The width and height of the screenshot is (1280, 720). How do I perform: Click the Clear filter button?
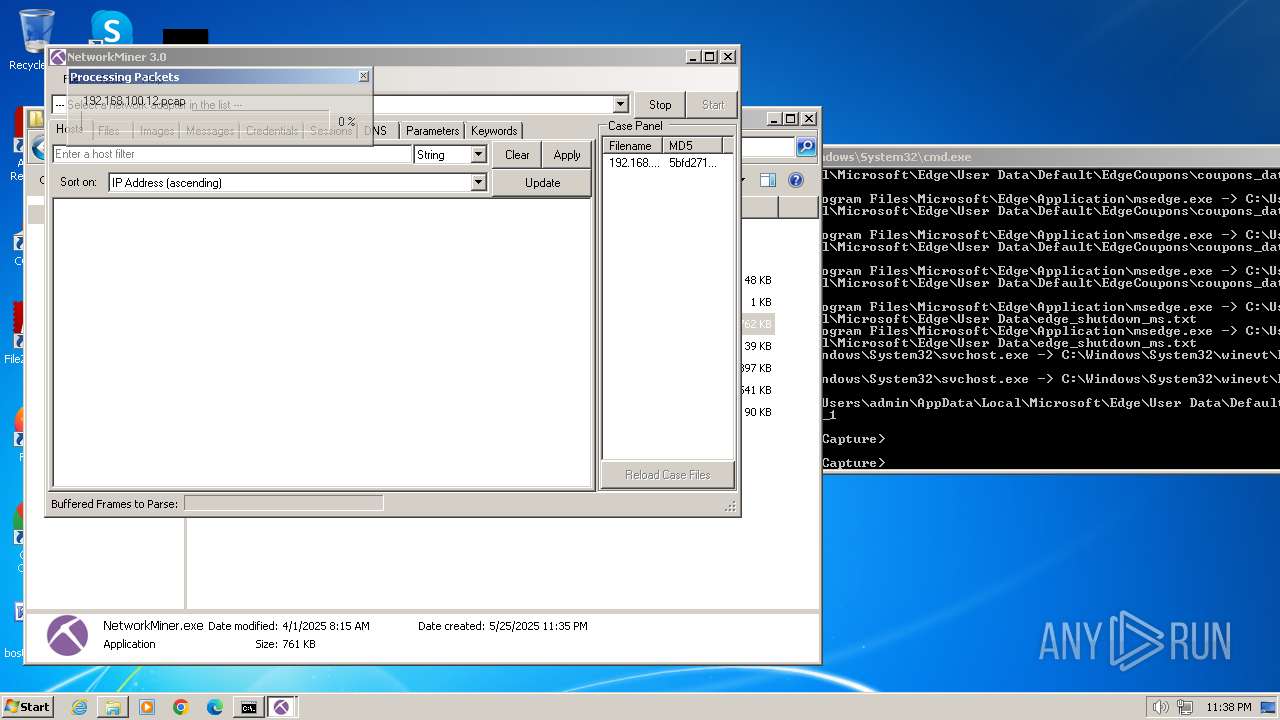pyautogui.click(x=517, y=155)
